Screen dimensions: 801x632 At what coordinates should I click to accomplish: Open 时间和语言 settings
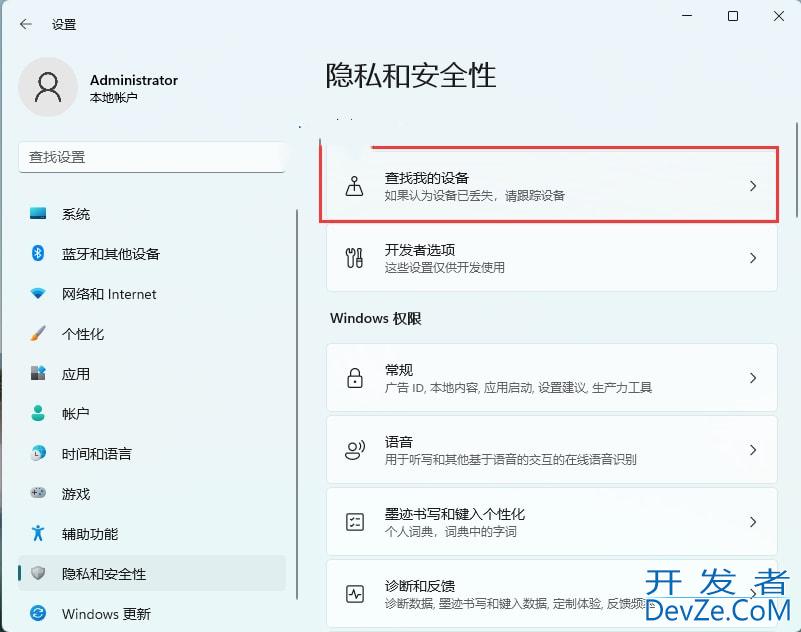152,454
